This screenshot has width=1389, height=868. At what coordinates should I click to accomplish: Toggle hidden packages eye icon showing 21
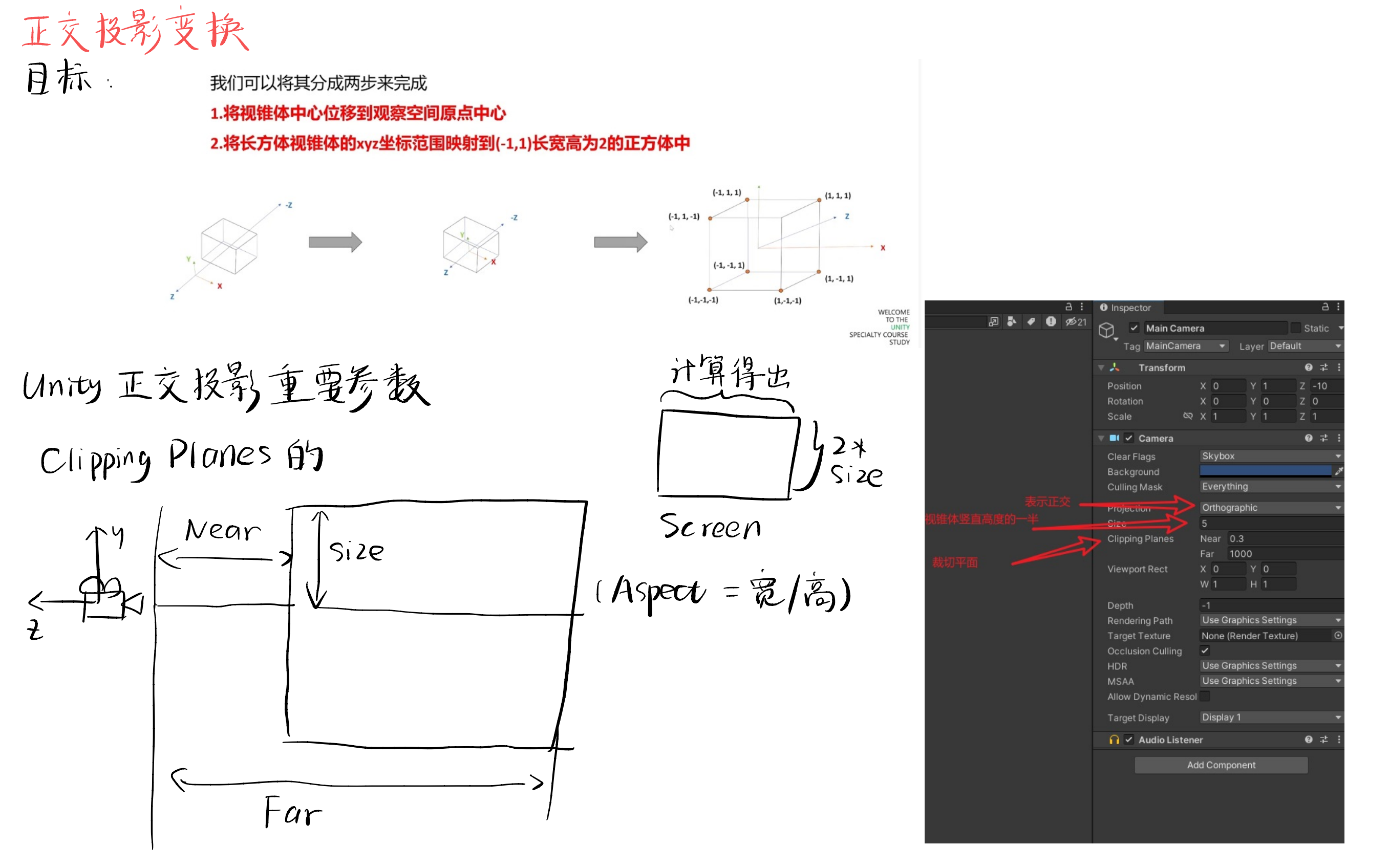[1076, 321]
